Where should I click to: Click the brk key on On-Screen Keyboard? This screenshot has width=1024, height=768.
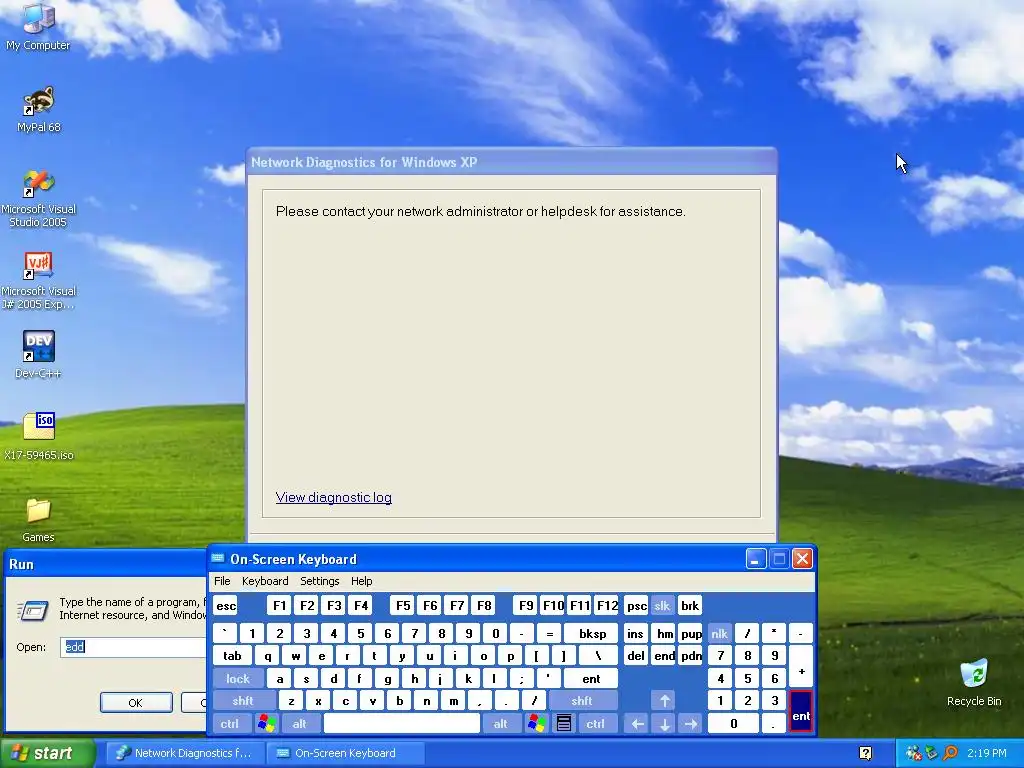[x=690, y=605]
